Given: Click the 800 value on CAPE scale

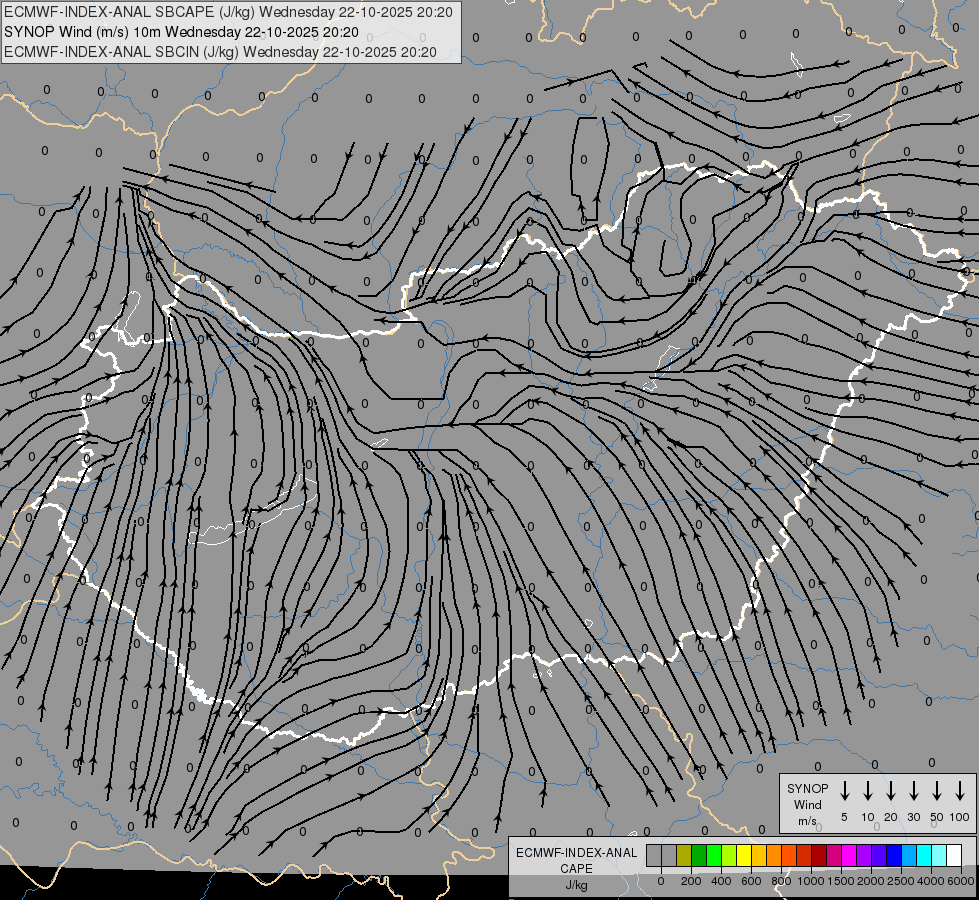Looking at the screenshot, I should (x=781, y=881).
